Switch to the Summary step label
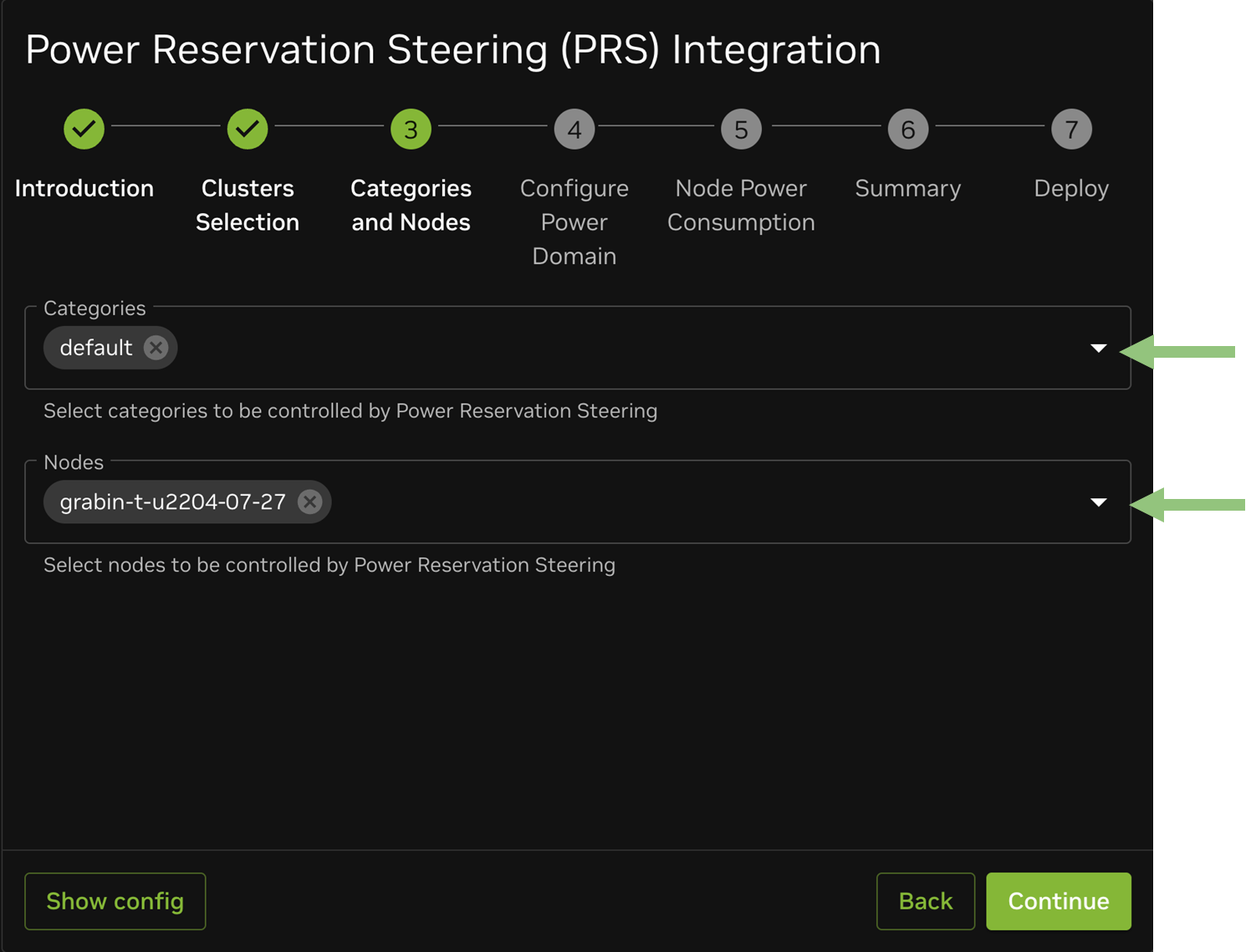Viewport: 1251px width, 952px height. coord(908,189)
